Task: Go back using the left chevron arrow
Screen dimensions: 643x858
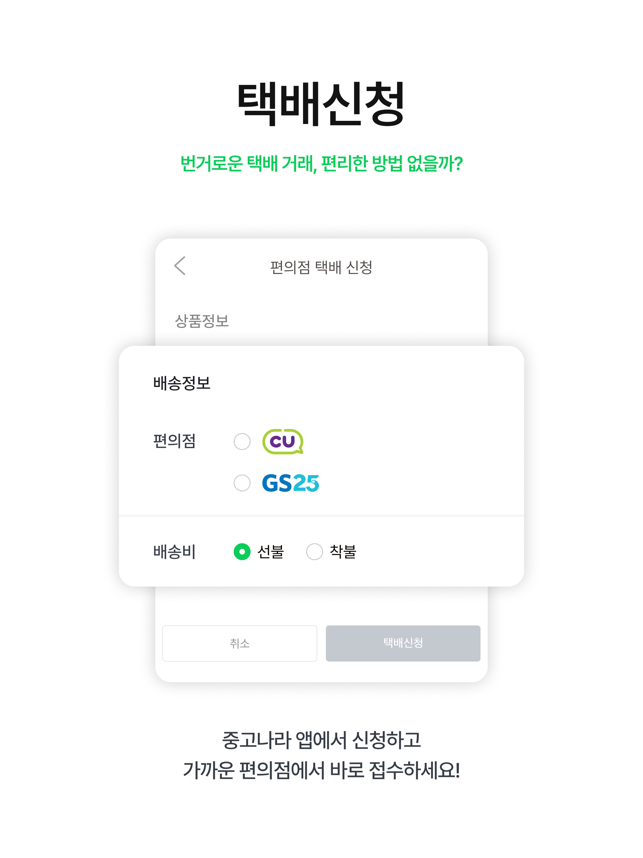Action: pos(180,265)
